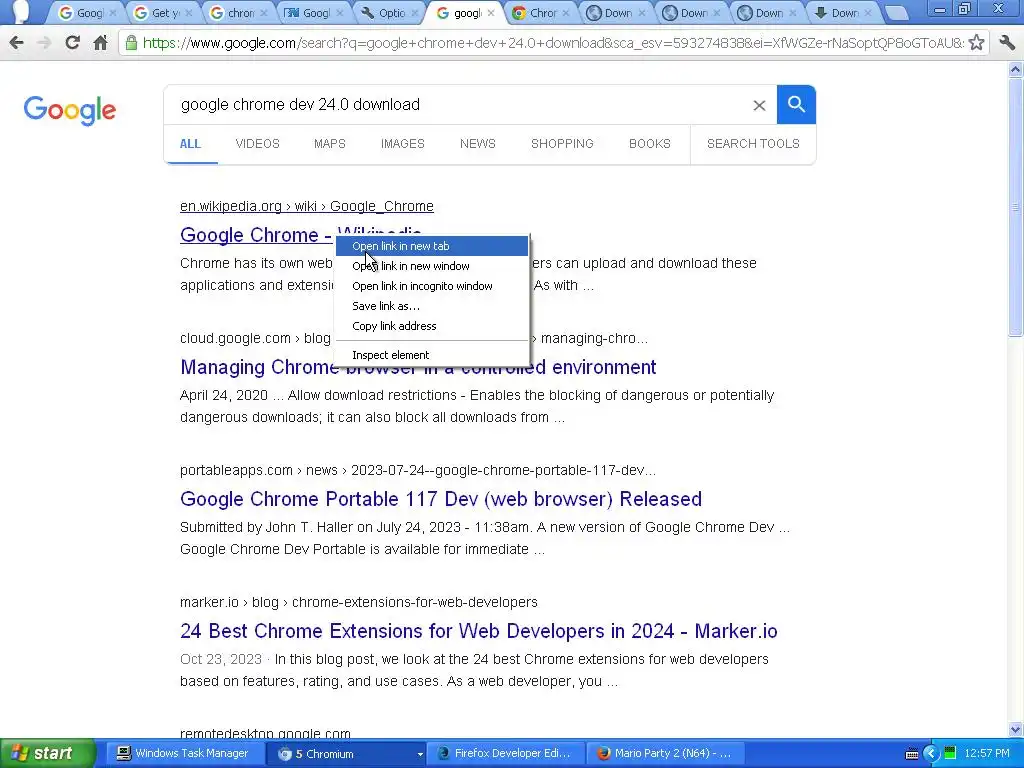Viewport: 1024px width, 768px height.
Task: Click the profile avatar icon at top left
Action: (x=22, y=12)
